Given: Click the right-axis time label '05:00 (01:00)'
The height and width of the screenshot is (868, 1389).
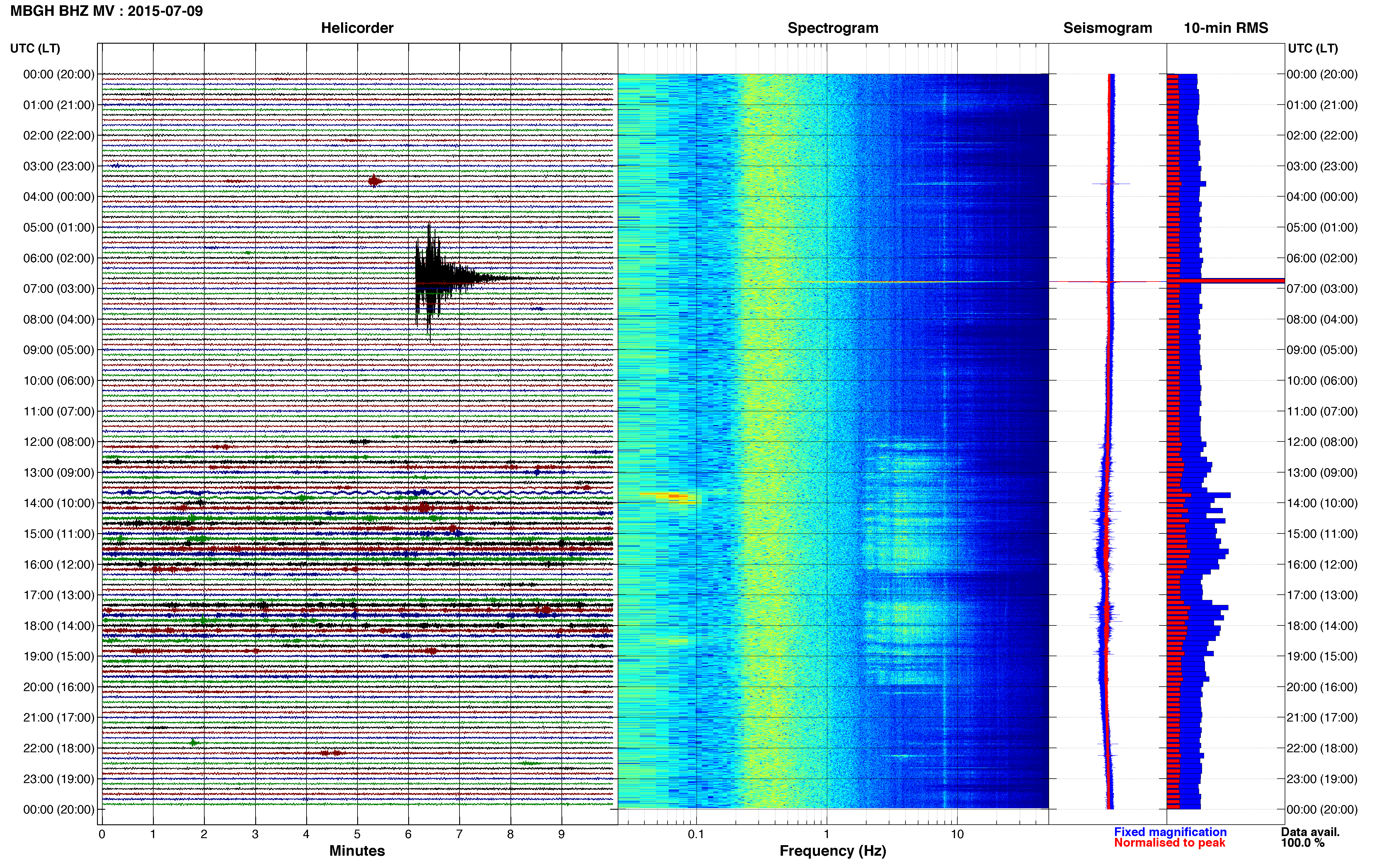Looking at the screenshot, I should coord(1322,227).
